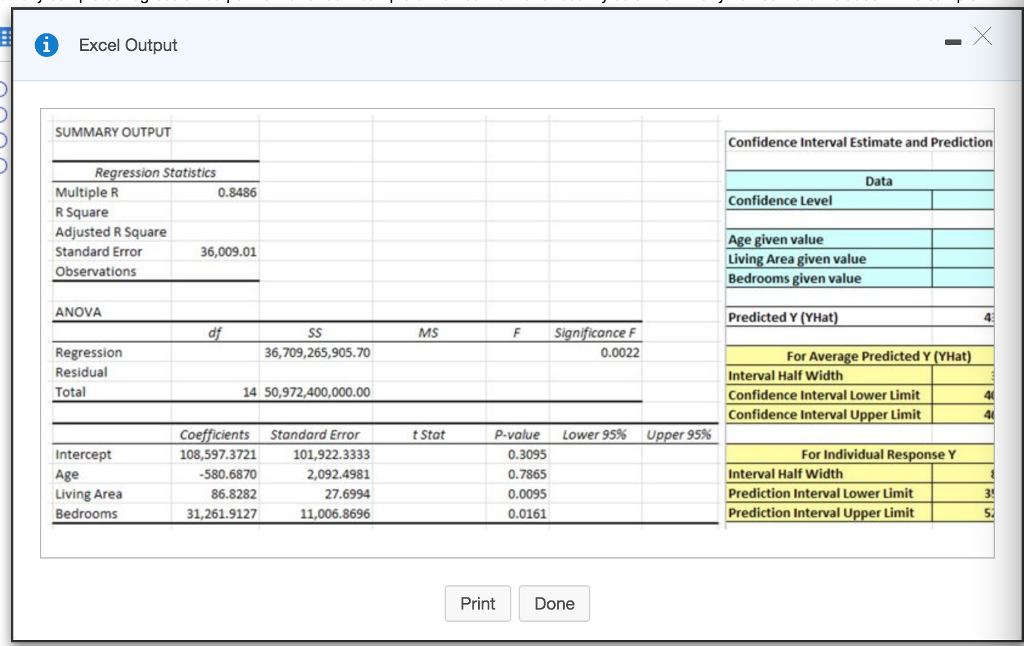
Task: Click the Multiple R value 0.8486
Action: point(237,192)
